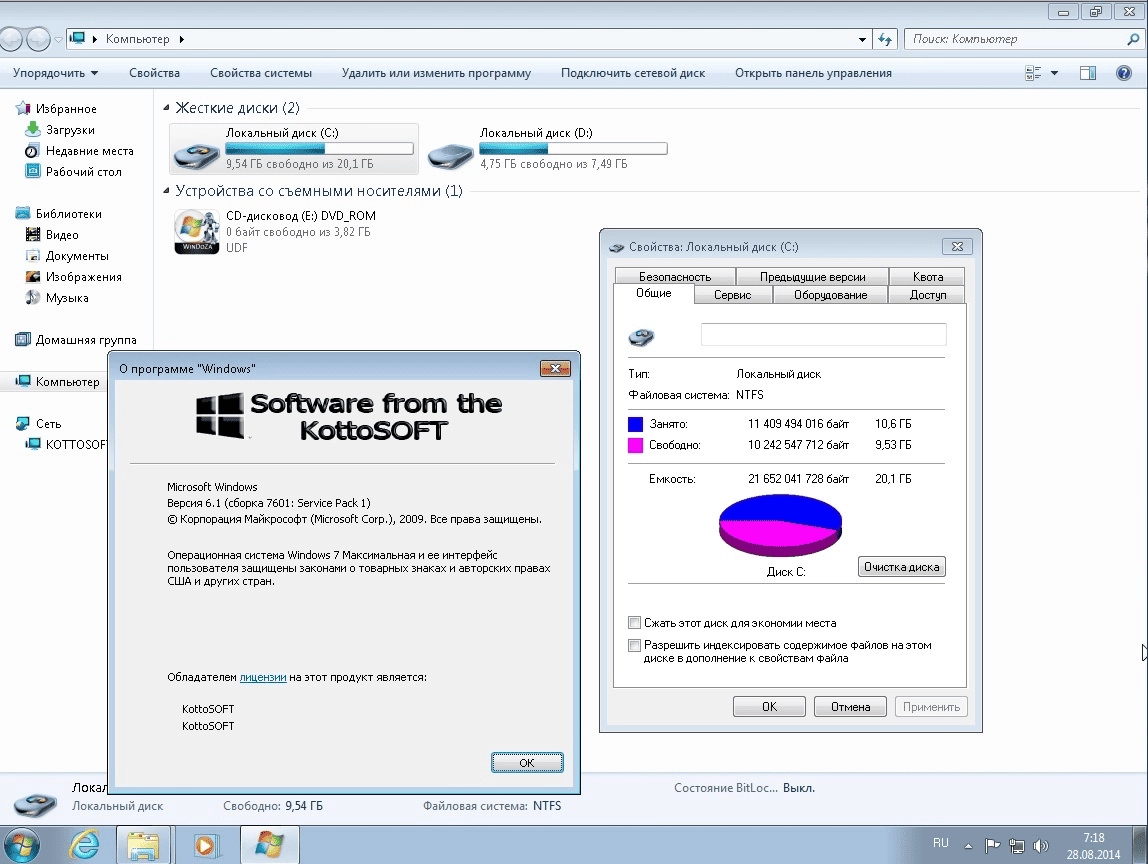1148x864 pixels.
Task: Open recent pages dropdown arrow
Action: (x=58, y=40)
